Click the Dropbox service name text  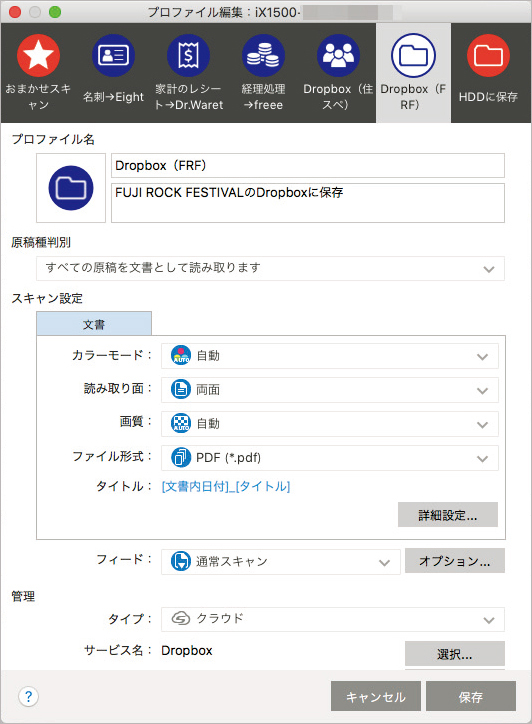coord(187,651)
